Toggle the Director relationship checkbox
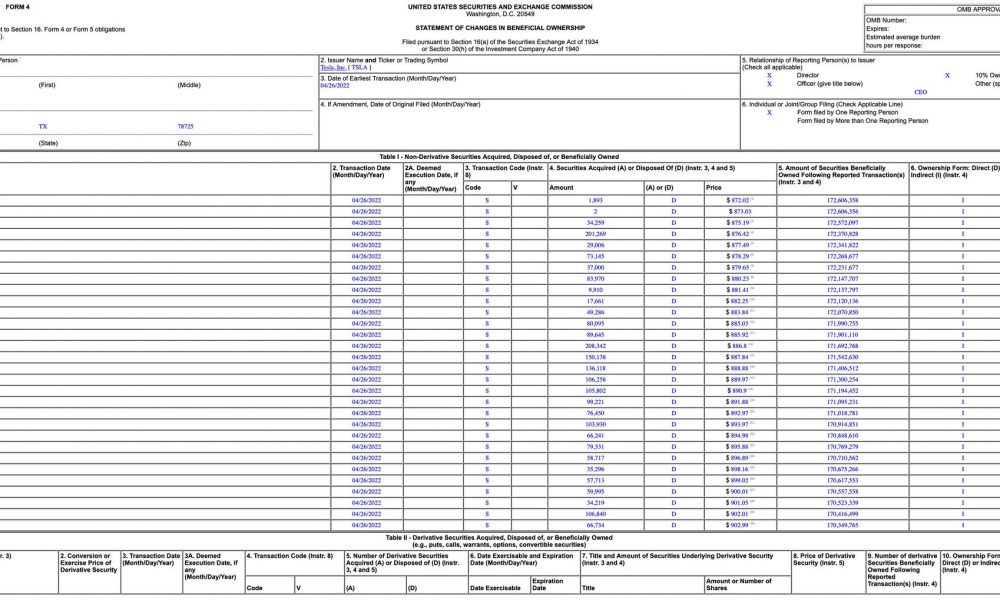 (x=769, y=75)
